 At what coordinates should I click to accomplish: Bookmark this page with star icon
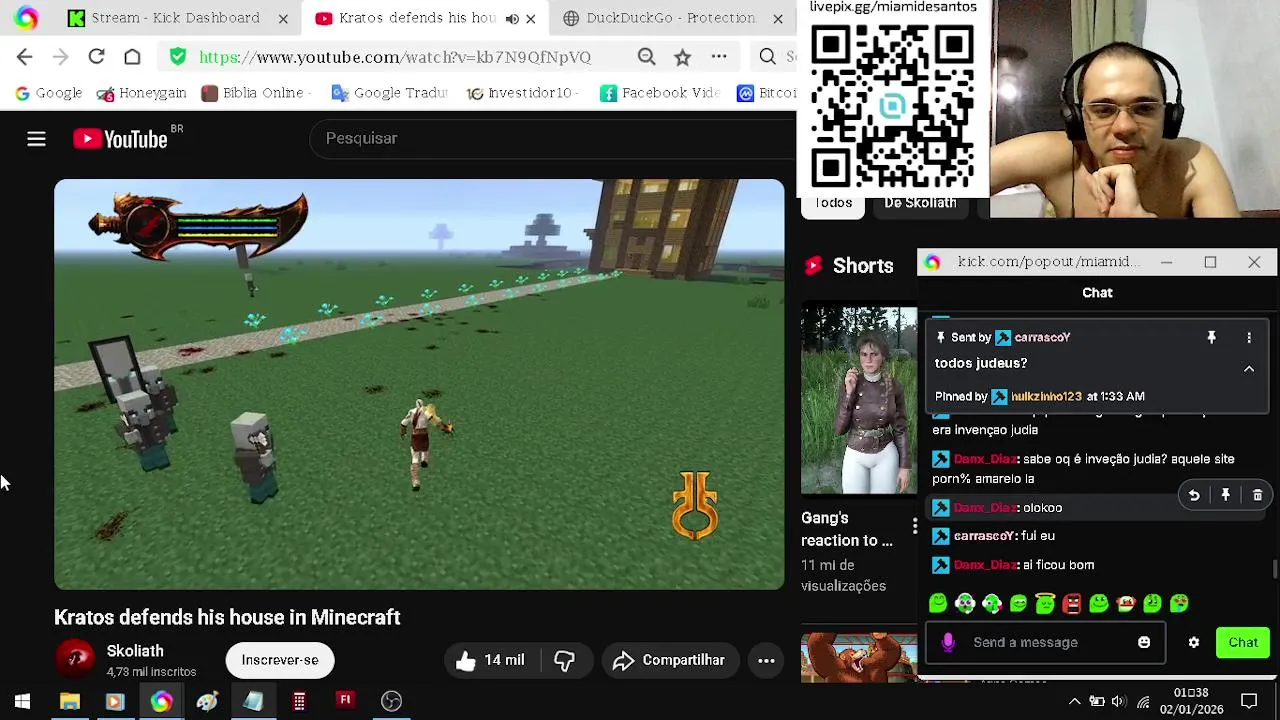tap(683, 57)
